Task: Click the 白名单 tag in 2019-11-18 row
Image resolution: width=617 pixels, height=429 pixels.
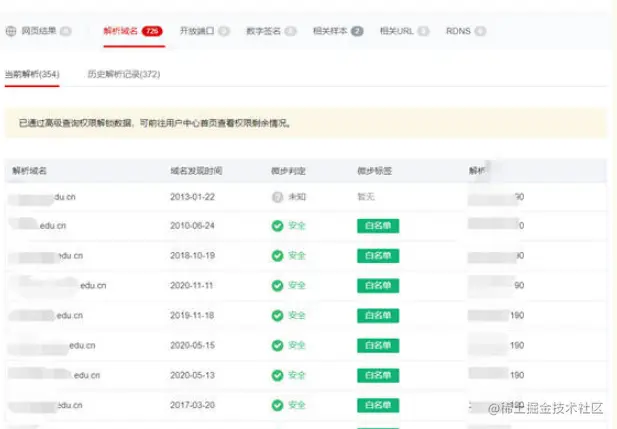Action: click(378, 316)
